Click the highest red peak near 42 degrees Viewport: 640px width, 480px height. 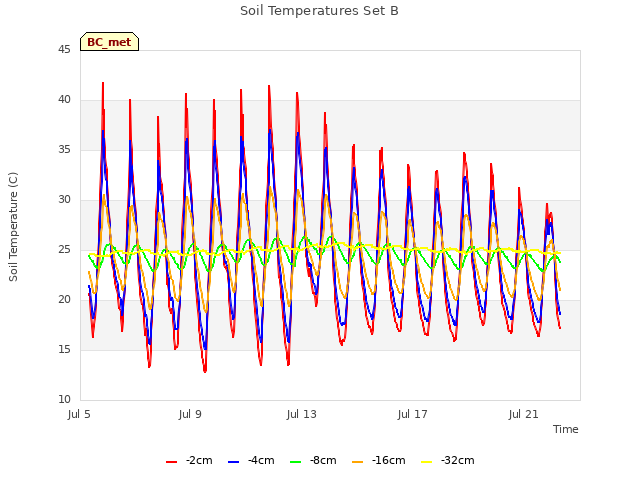pyautogui.click(x=103, y=83)
